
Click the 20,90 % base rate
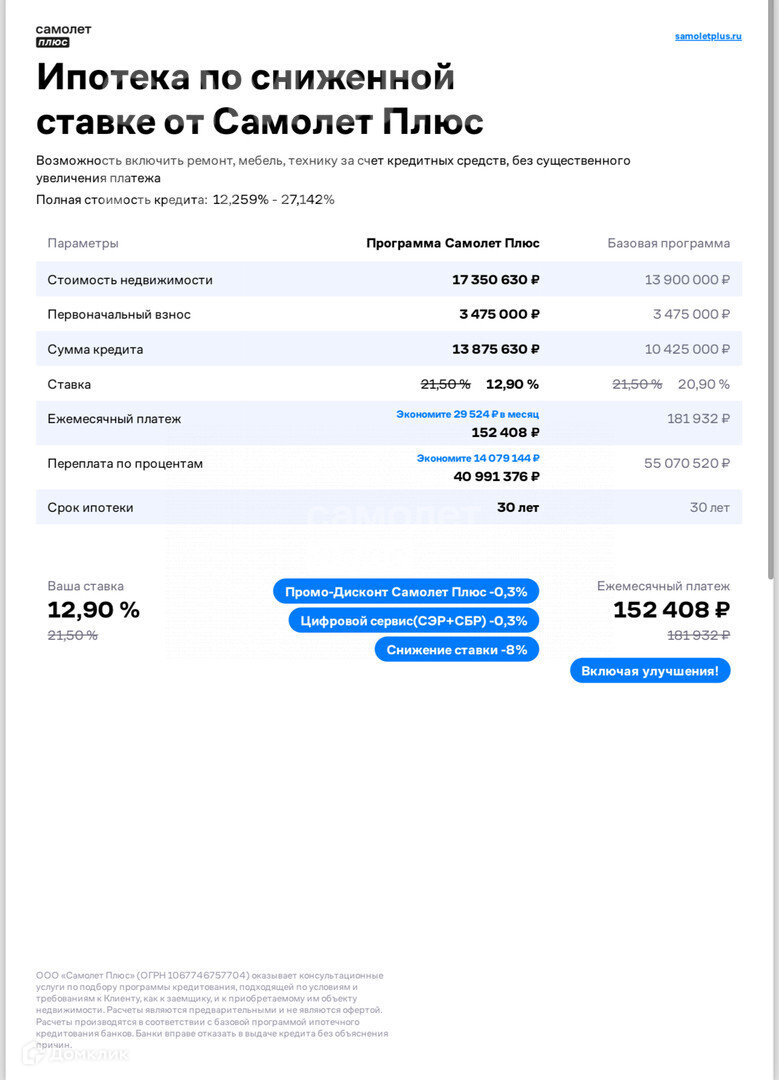coord(703,384)
